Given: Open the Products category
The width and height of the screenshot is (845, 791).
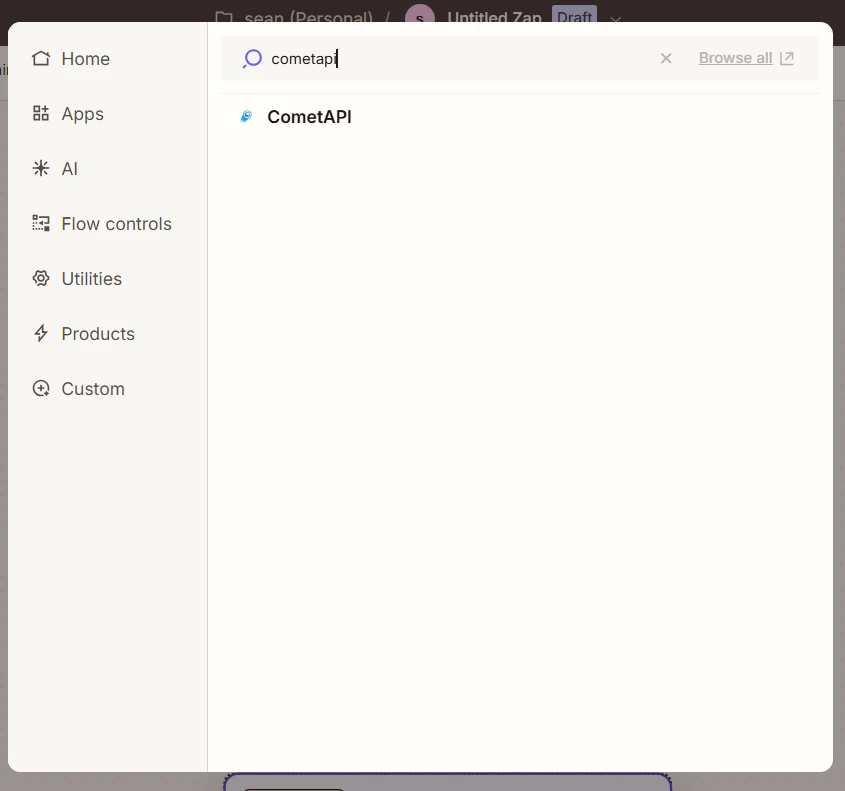Looking at the screenshot, I should (83, 334).
